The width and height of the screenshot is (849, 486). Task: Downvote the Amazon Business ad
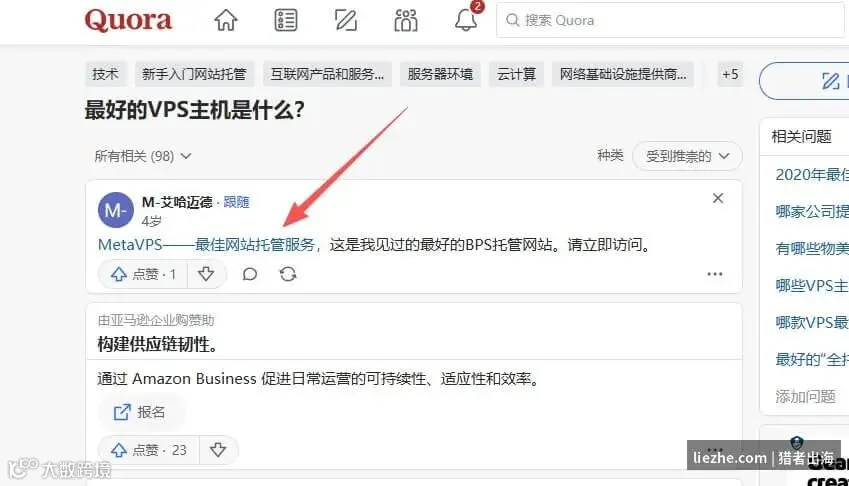(218, 450)
